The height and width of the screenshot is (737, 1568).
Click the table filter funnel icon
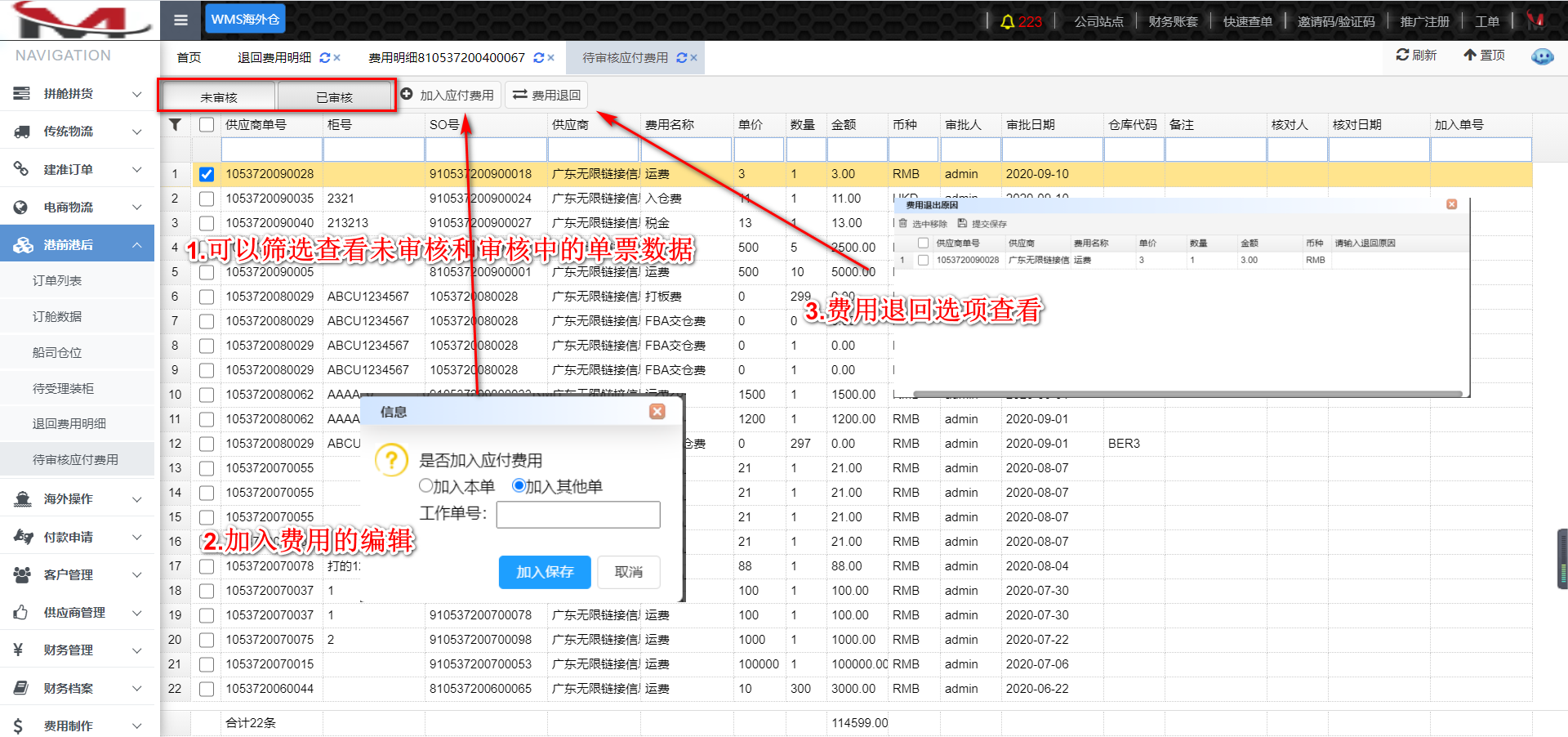[175, 125]
